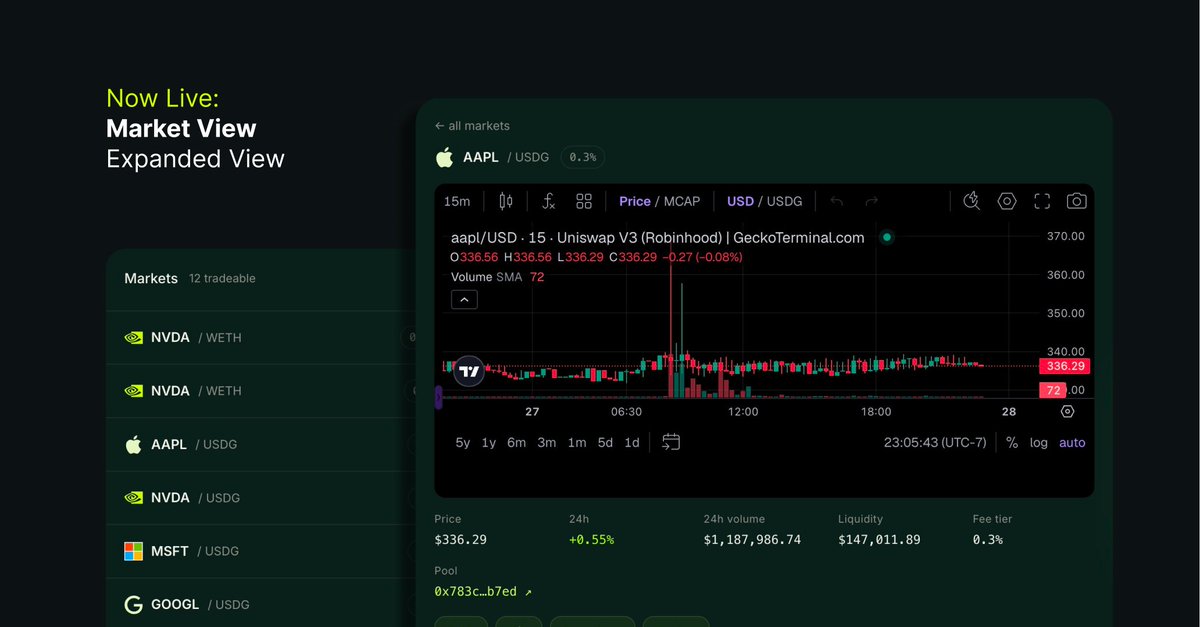
Task: Select the 6m time range
Action: 516,442
